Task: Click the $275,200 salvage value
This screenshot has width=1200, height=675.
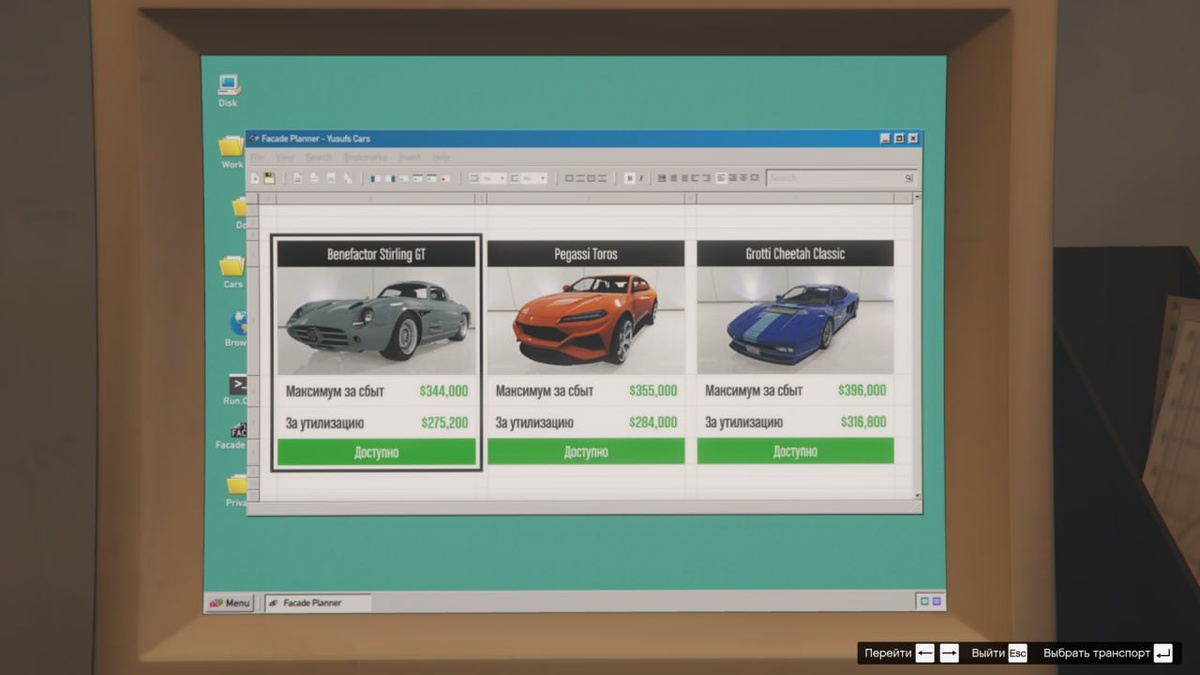Action: click(x=444, y=423)
